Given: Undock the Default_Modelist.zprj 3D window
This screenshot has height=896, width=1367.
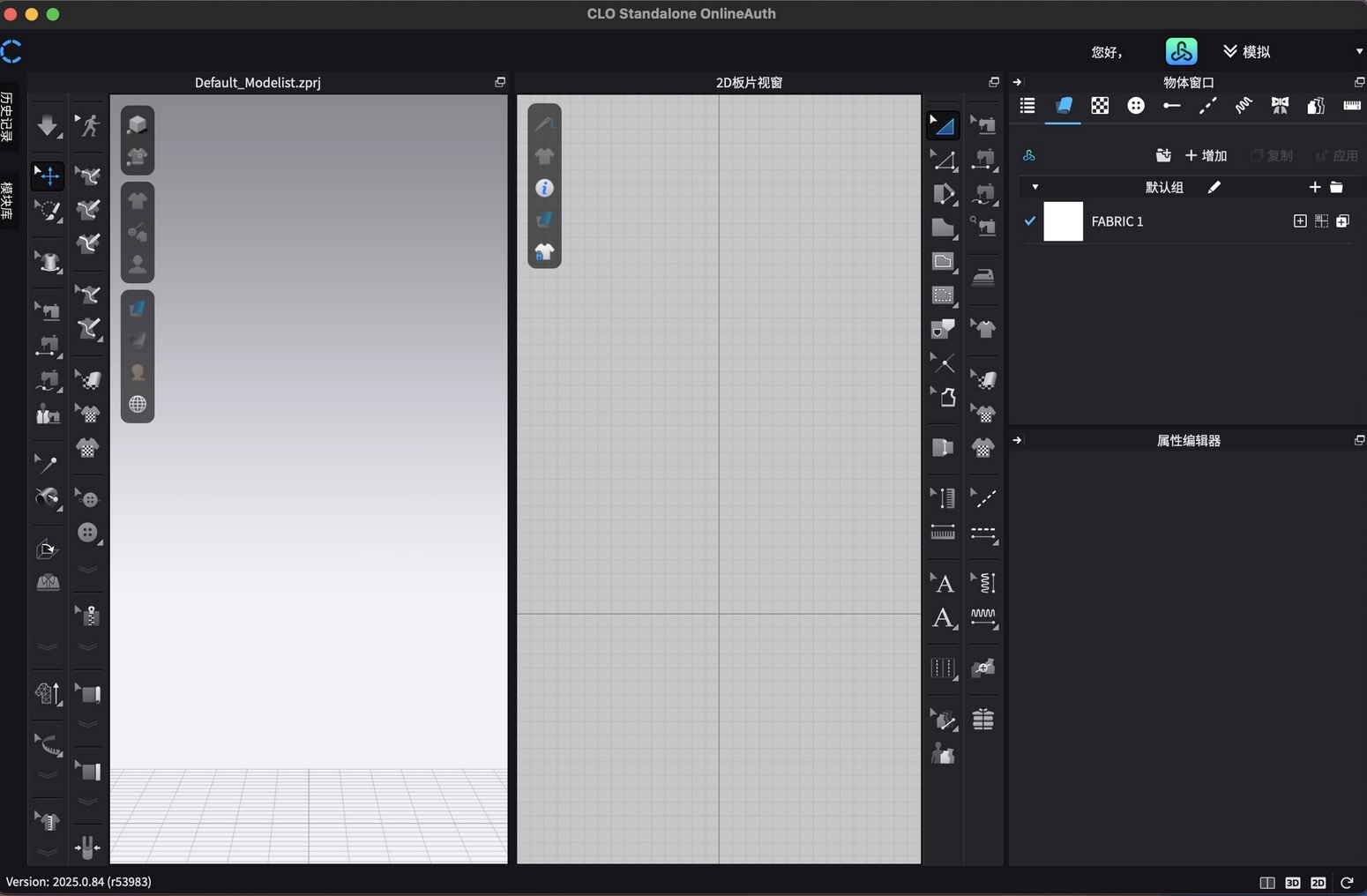Looking at the screenshot, I should [x=500, y=82].
